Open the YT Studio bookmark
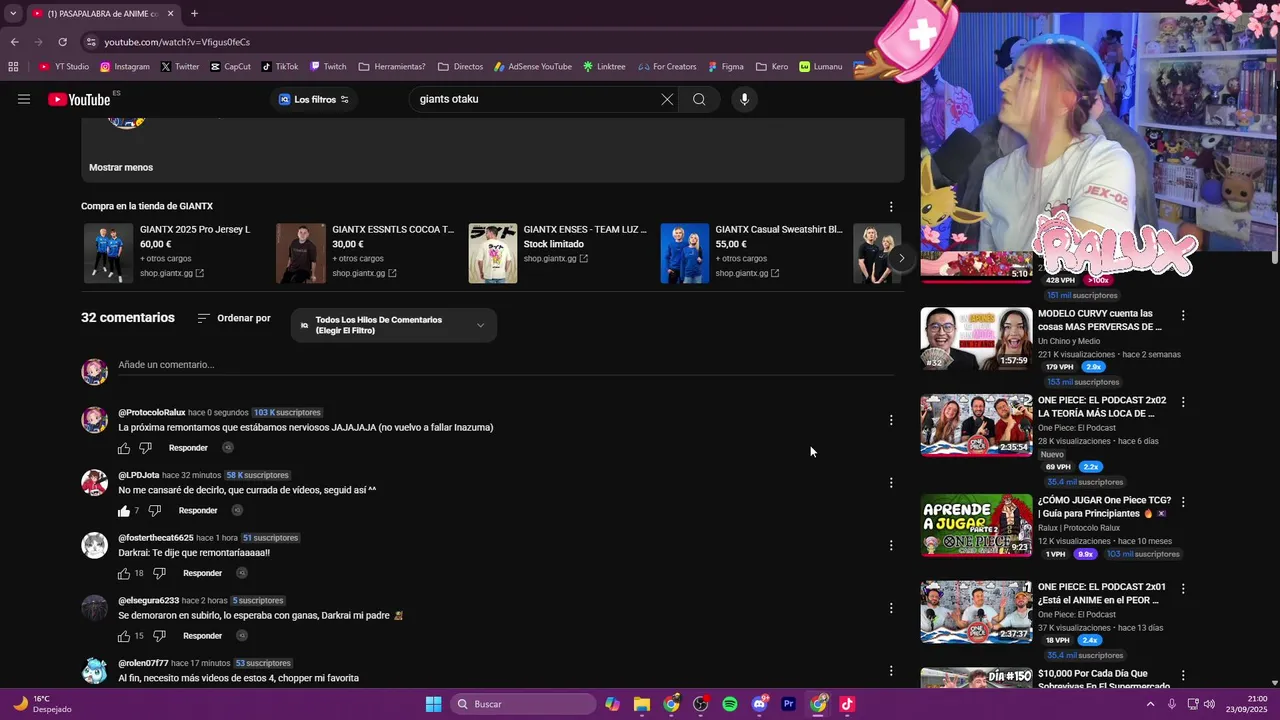1280x720 pixels. point(64,67)
